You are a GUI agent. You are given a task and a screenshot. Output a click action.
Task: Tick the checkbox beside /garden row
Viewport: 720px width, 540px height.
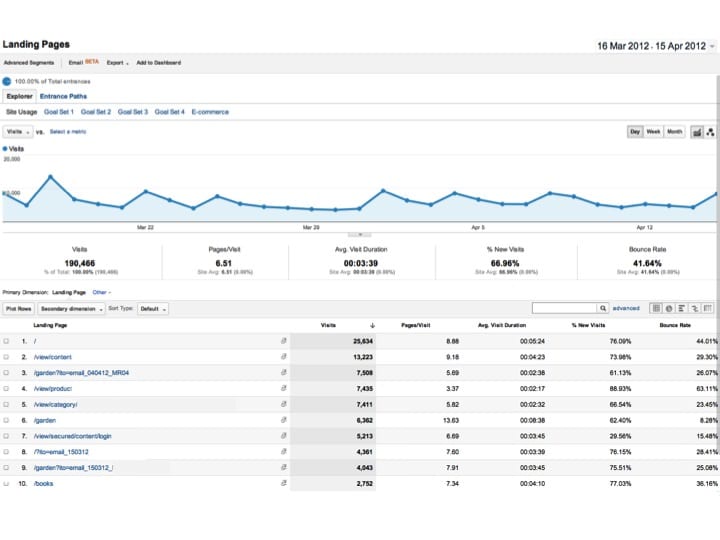click(7, 421)
